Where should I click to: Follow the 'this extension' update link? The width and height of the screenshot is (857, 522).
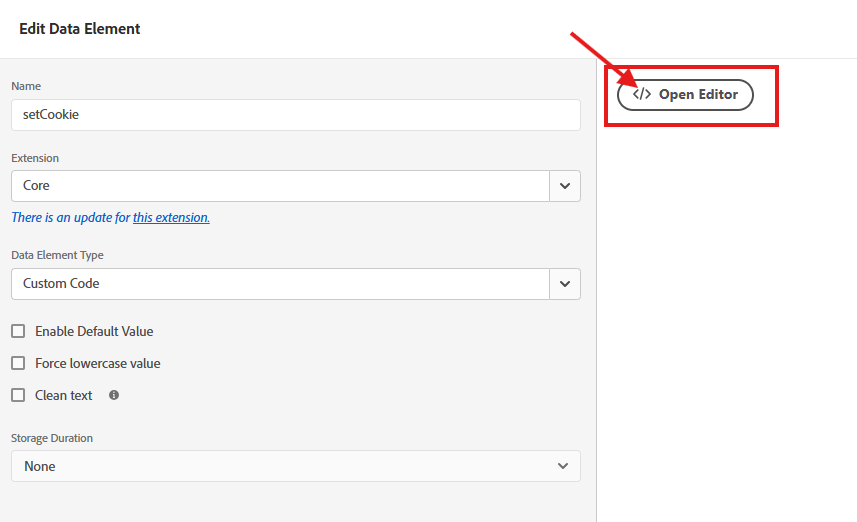[x=171, y=218]
